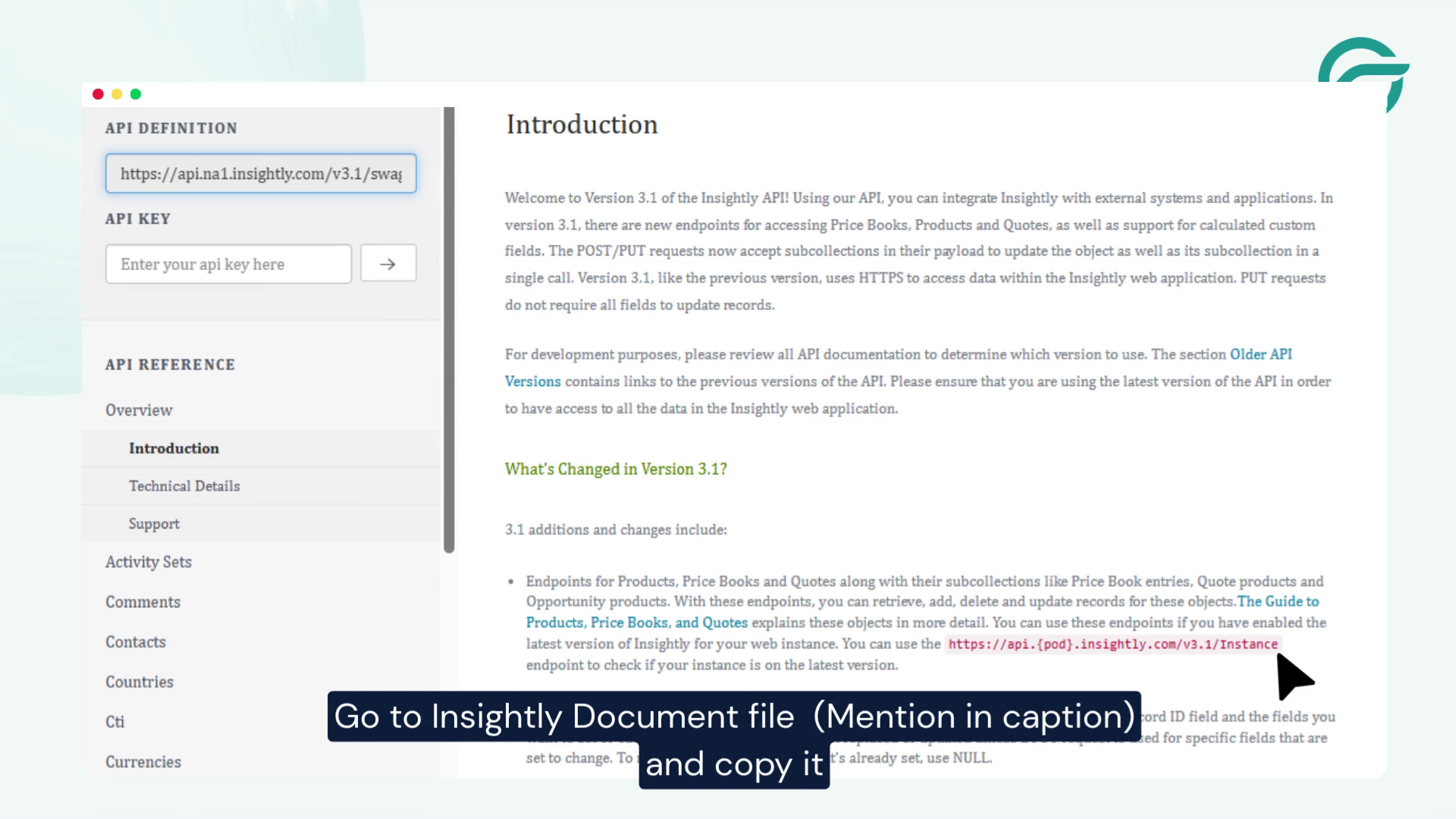This screenshot has height=819, width=1456.
Task: Go to Activity Sets reference
Action: [149, 562]
